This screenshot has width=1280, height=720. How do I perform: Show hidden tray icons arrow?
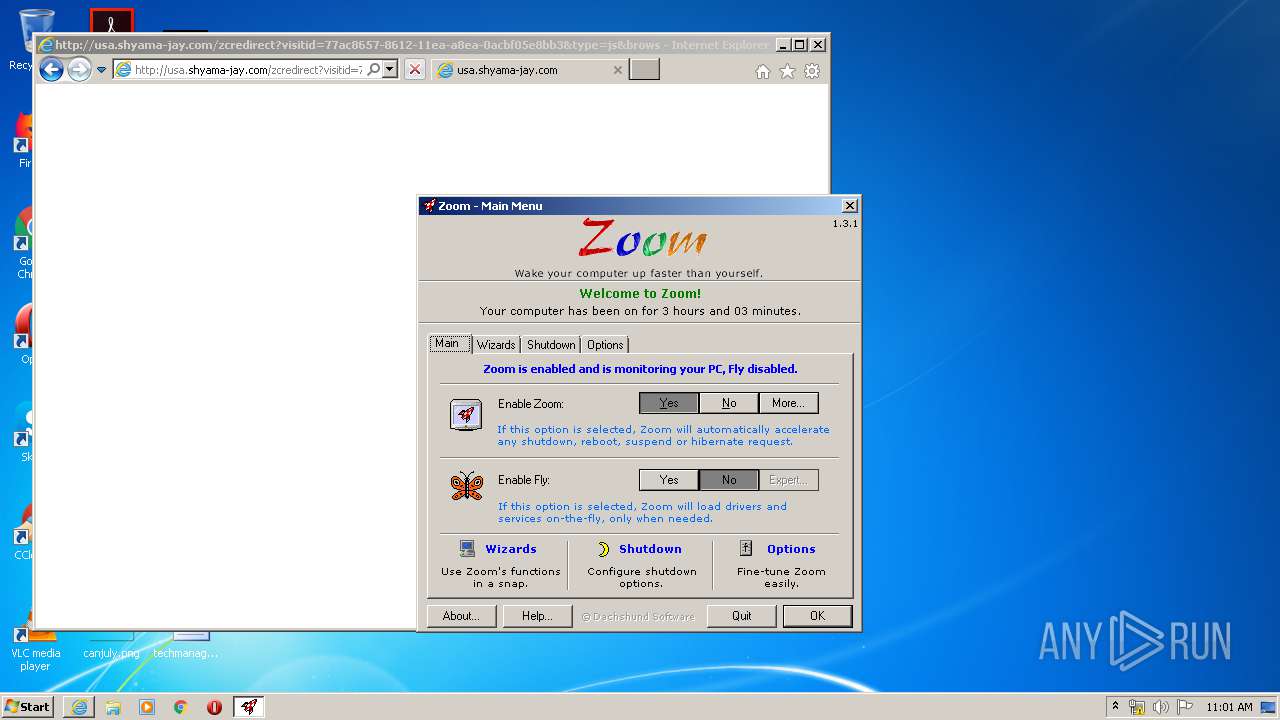point(1115,706)
